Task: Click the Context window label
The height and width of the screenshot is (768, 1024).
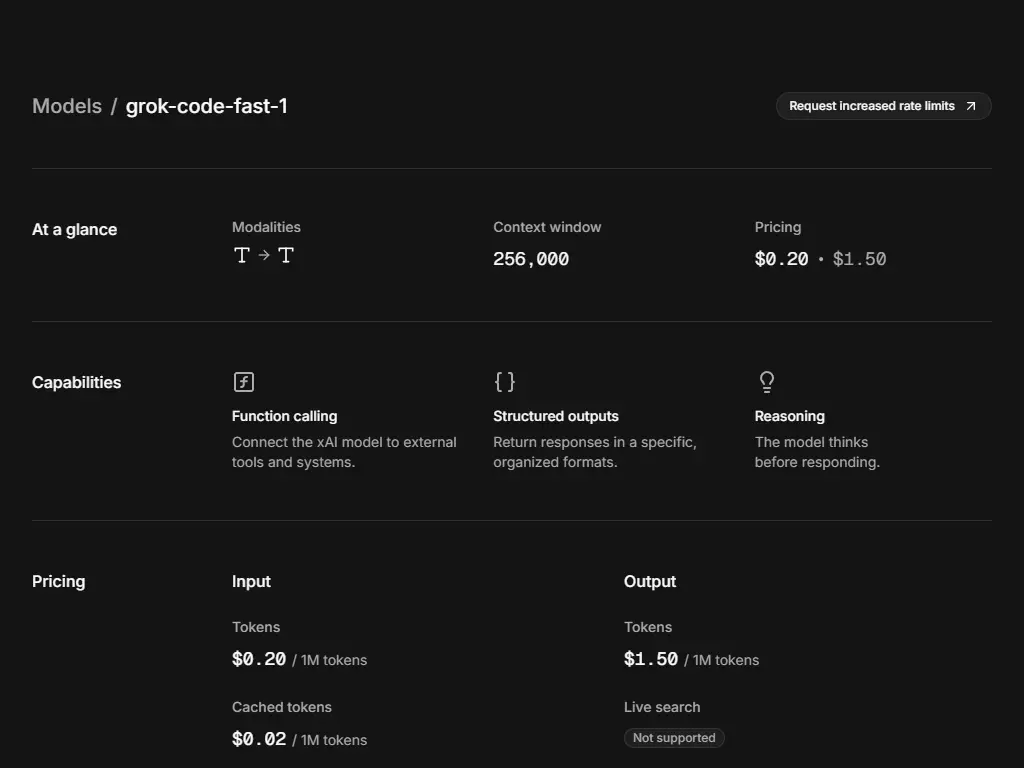Action: pyautogui.click(x=547, y=227)
